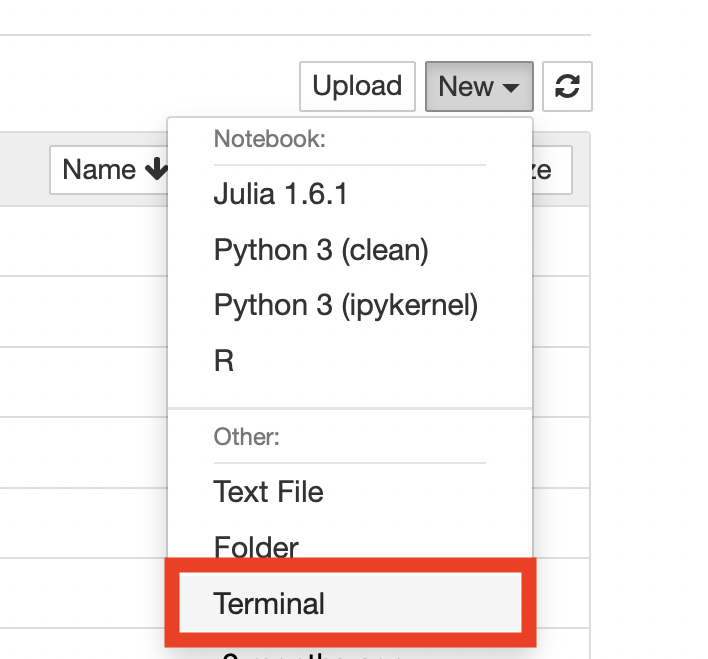Click the down arrow beside Name
The width and height of the screenshot is (708, 659).
(155, 170)
